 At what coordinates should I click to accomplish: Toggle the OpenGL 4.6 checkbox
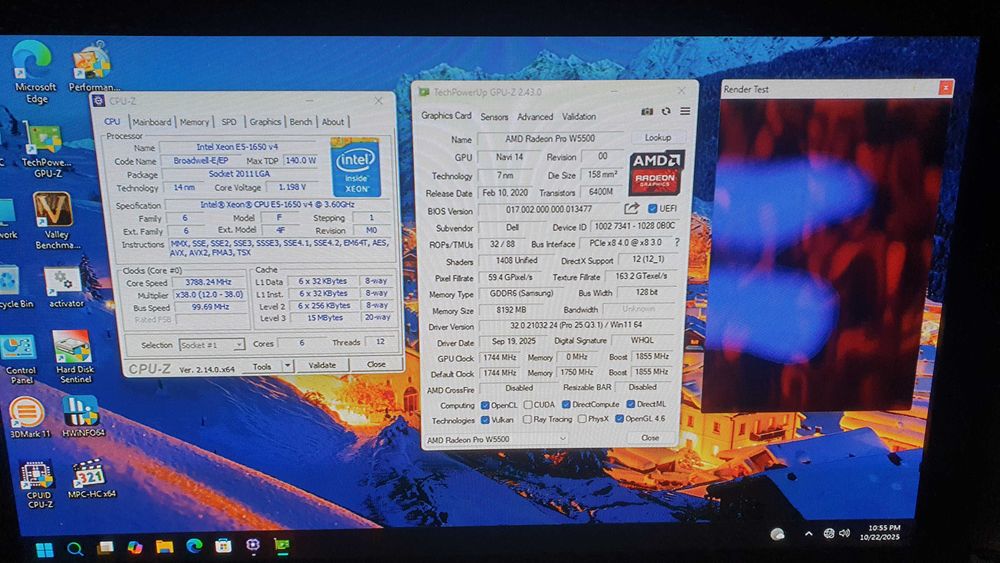pyautogui.click(x=619, y=419)
